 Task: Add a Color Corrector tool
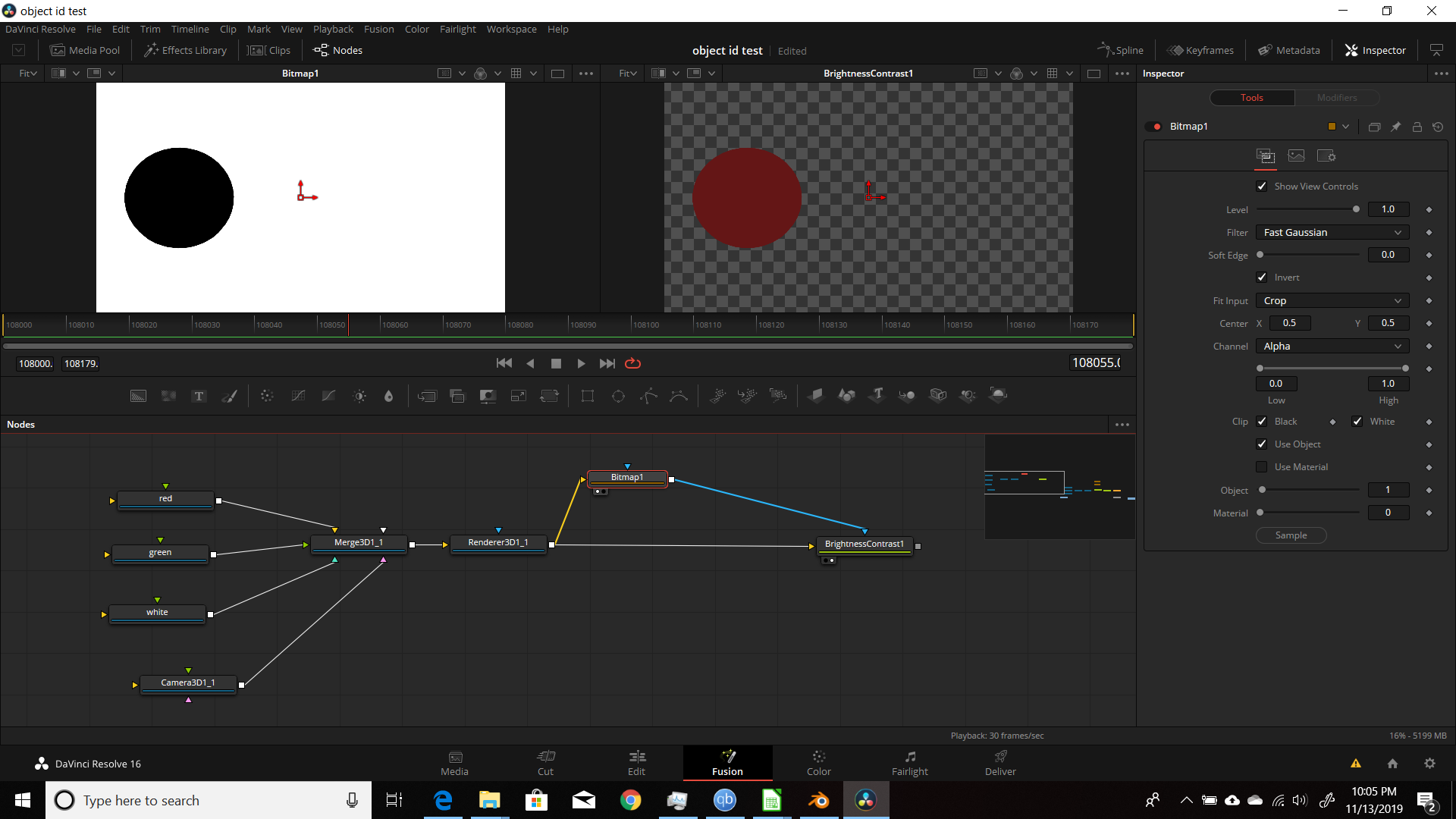tap(267, 396)
